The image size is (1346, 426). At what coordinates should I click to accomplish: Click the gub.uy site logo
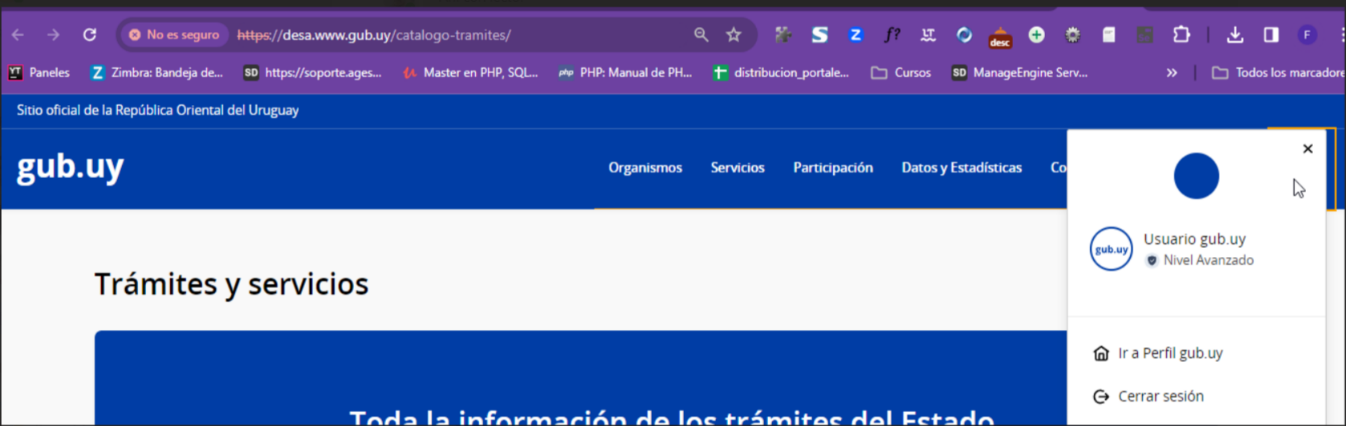point(70,167)
